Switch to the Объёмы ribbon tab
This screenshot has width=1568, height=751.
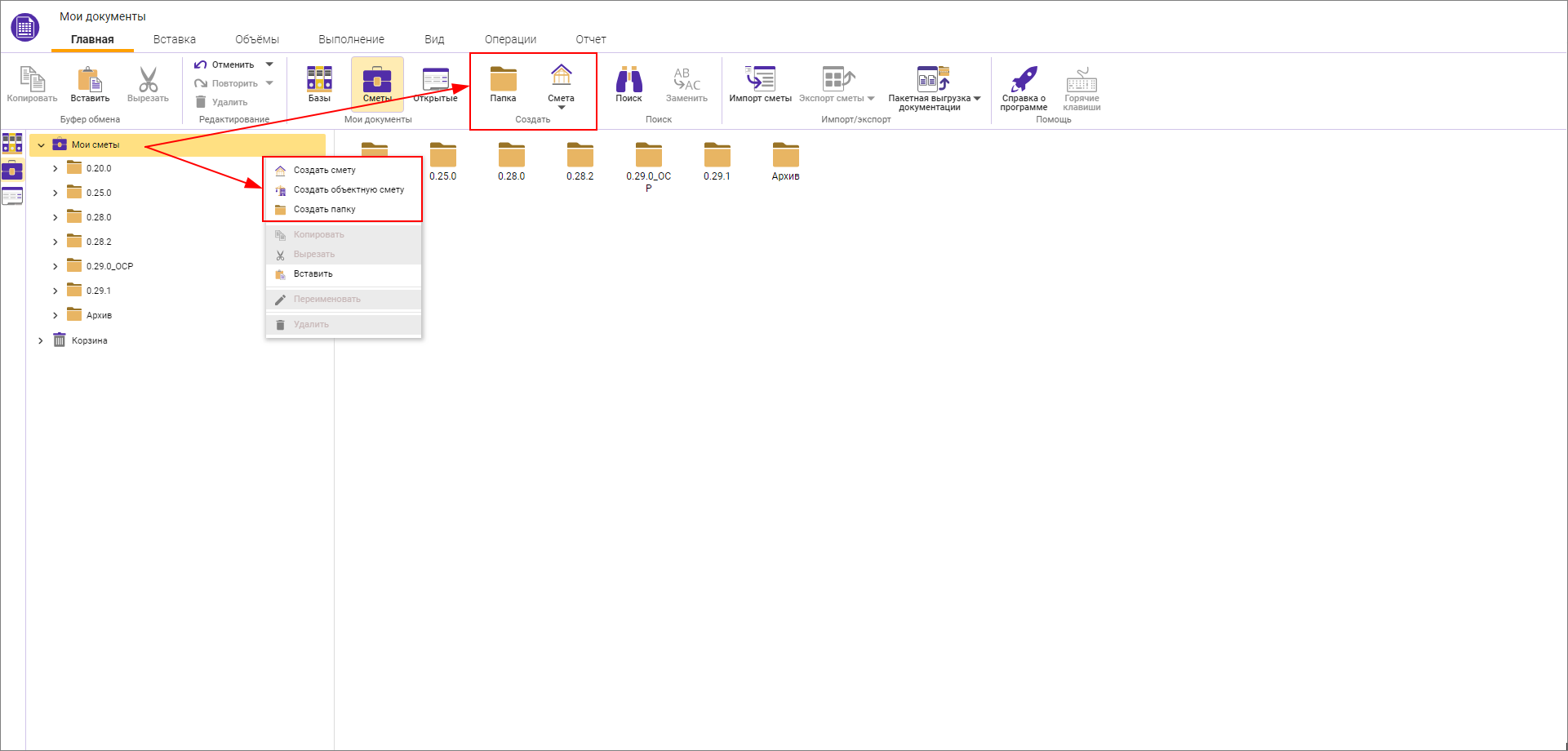[257, 39]
